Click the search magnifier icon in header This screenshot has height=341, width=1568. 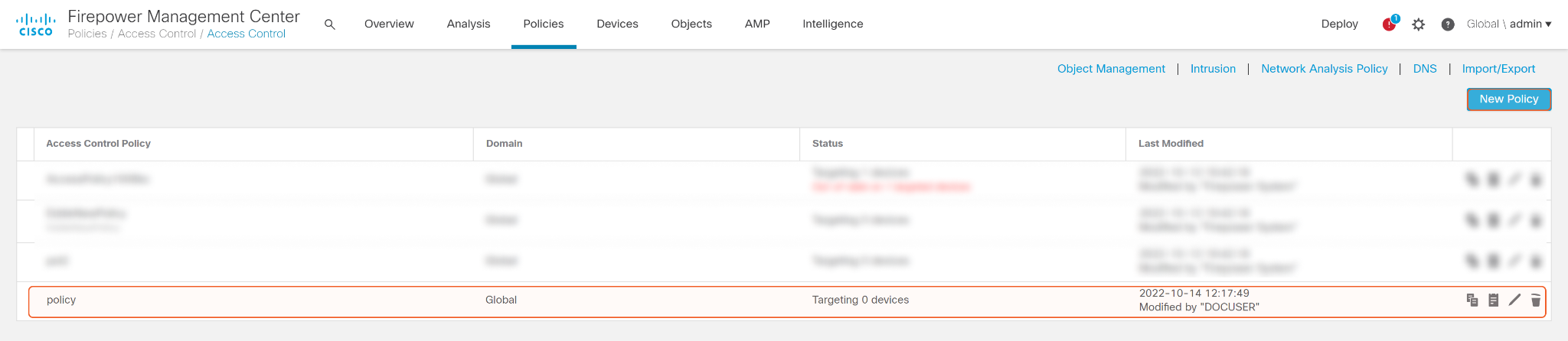pyautogui.click(x=330, y=24)
